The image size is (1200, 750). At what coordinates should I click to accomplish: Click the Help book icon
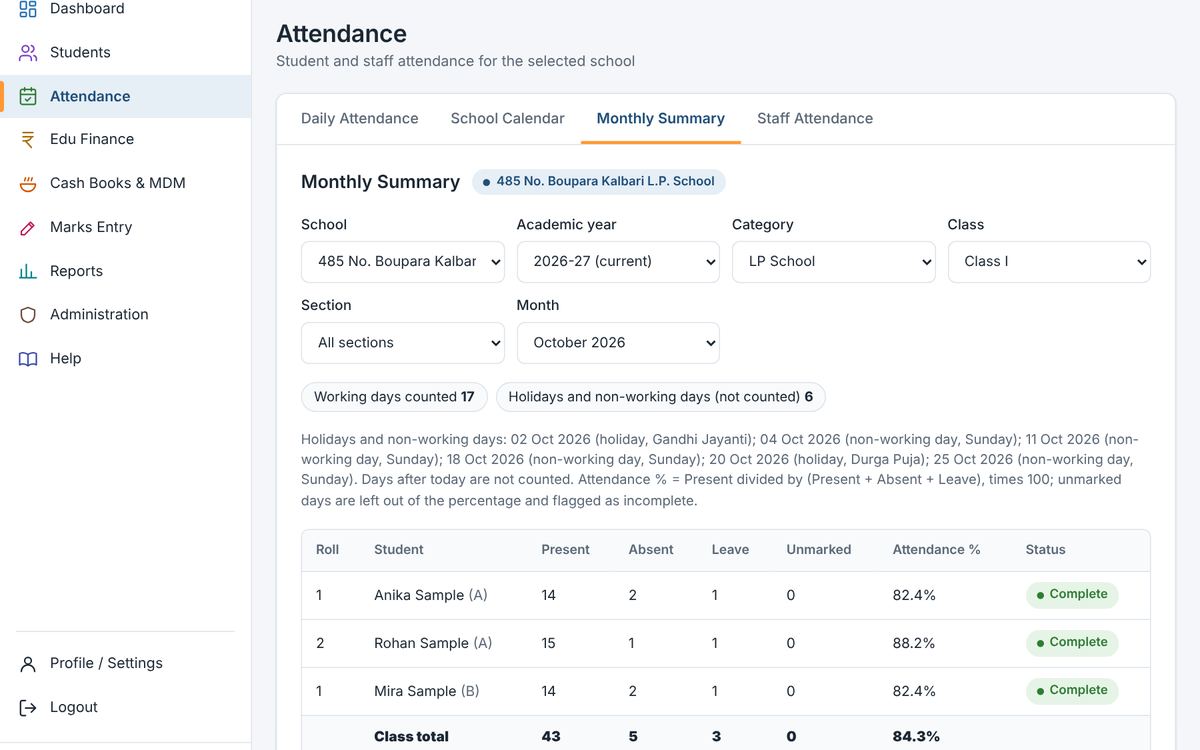click(28, 358)
